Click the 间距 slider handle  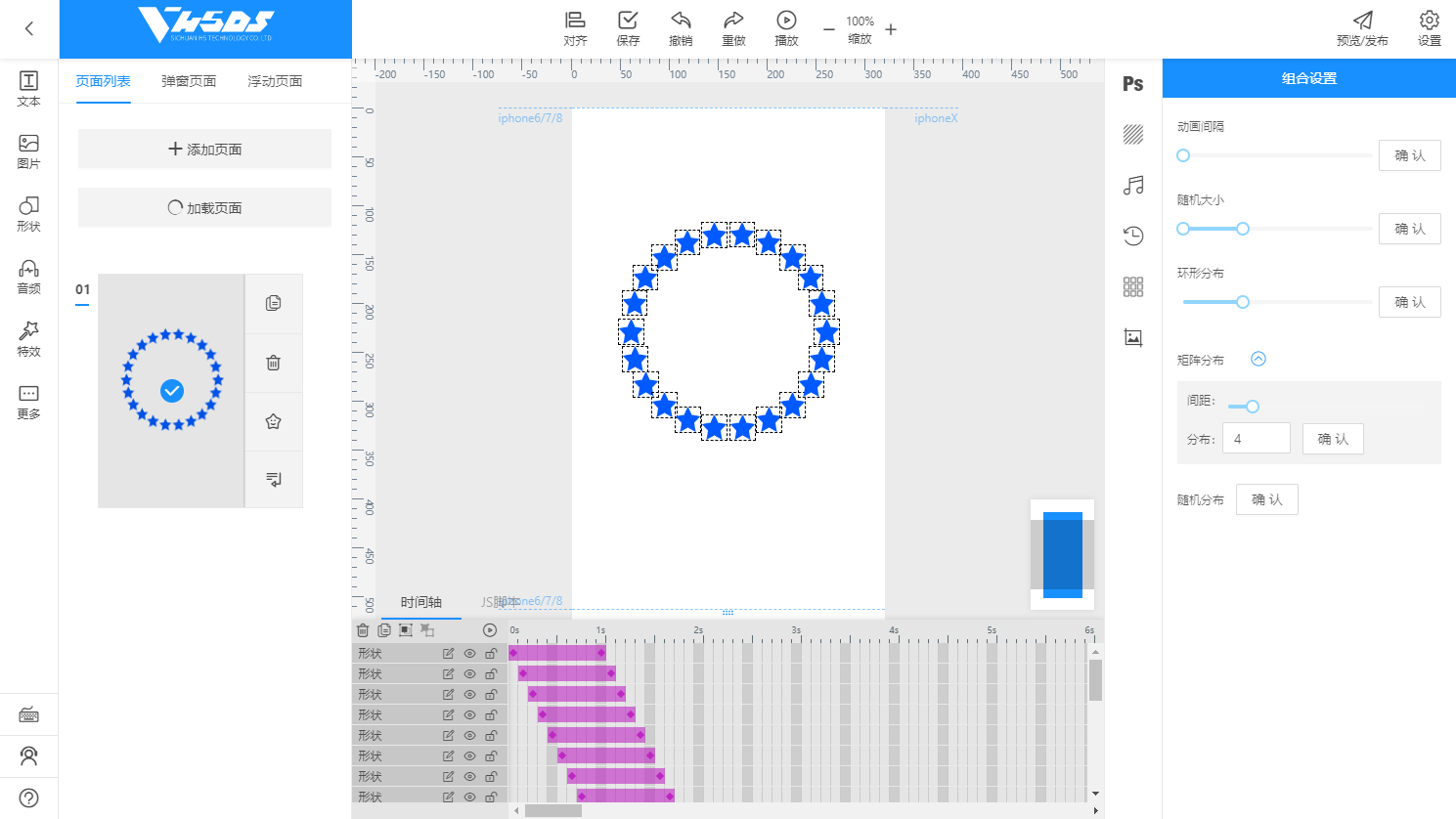point(1253,407)
